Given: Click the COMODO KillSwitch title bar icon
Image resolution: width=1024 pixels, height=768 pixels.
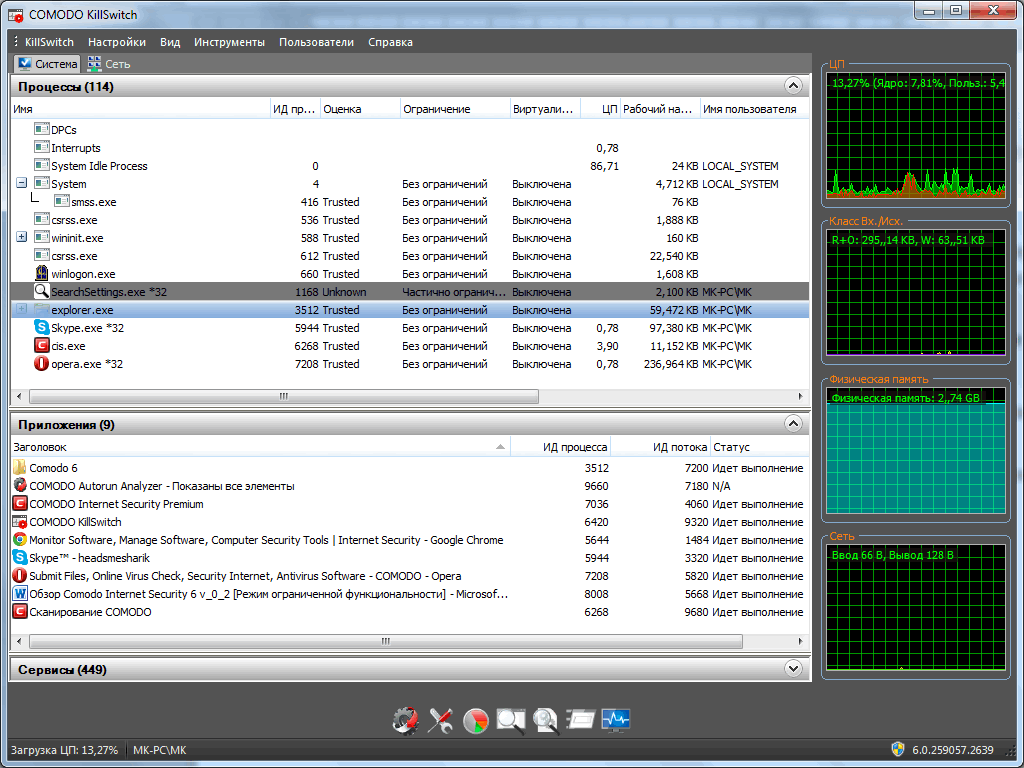Looking at the screenshot, I should 16,14.
